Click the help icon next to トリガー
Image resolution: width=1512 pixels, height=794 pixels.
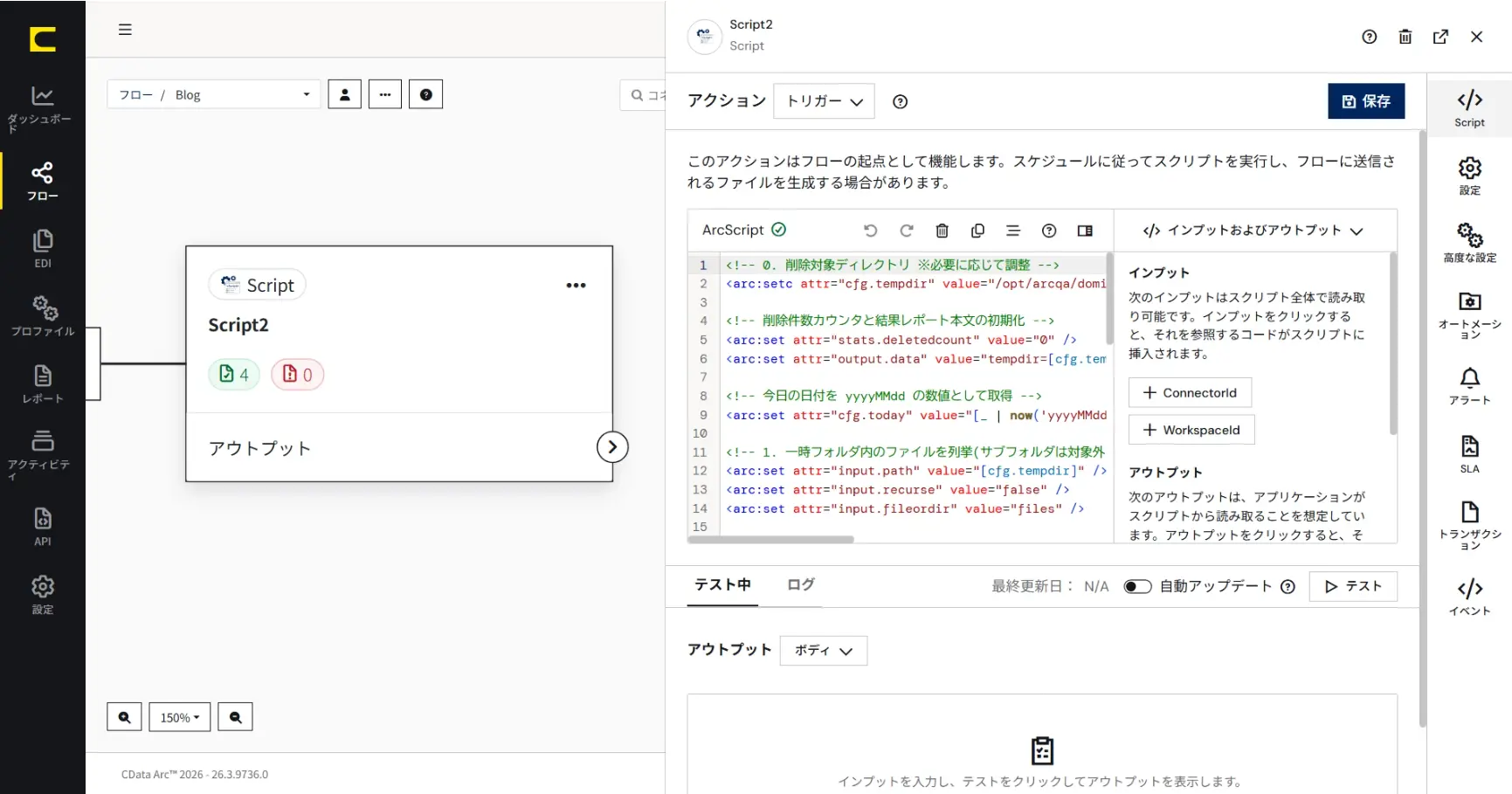900,102
